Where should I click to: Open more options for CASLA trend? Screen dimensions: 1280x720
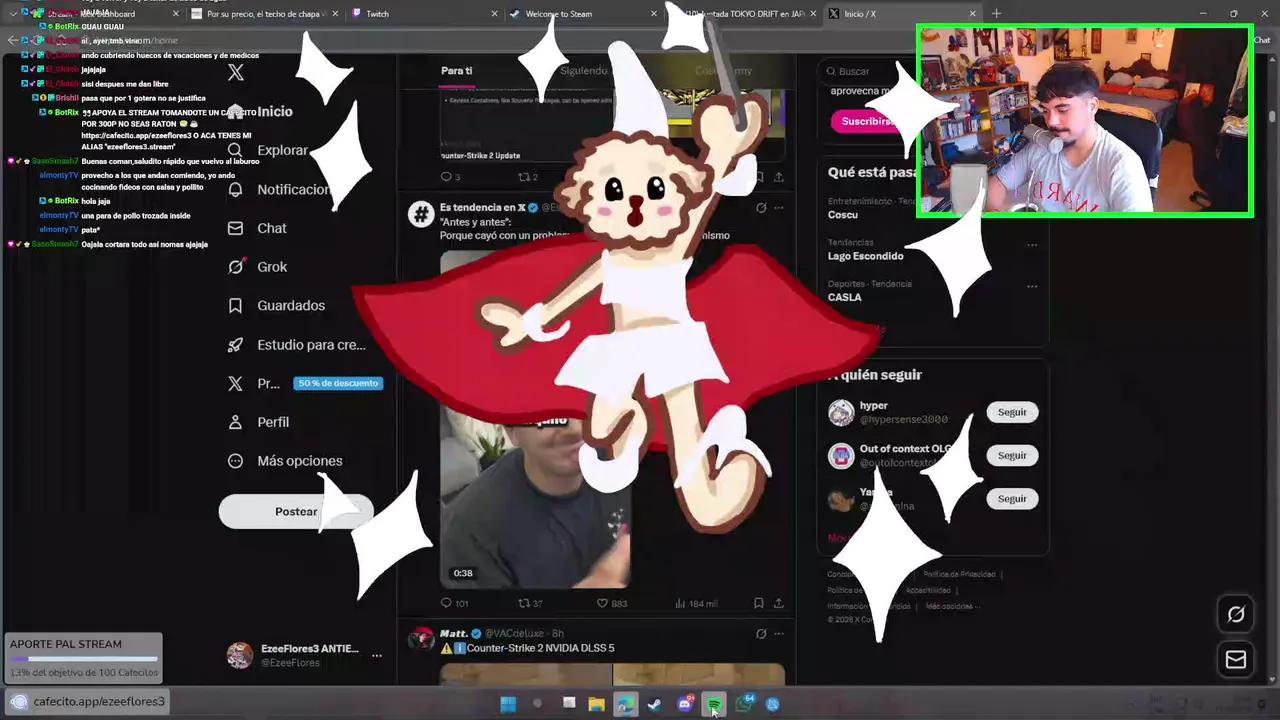(x=1031, y=286)
